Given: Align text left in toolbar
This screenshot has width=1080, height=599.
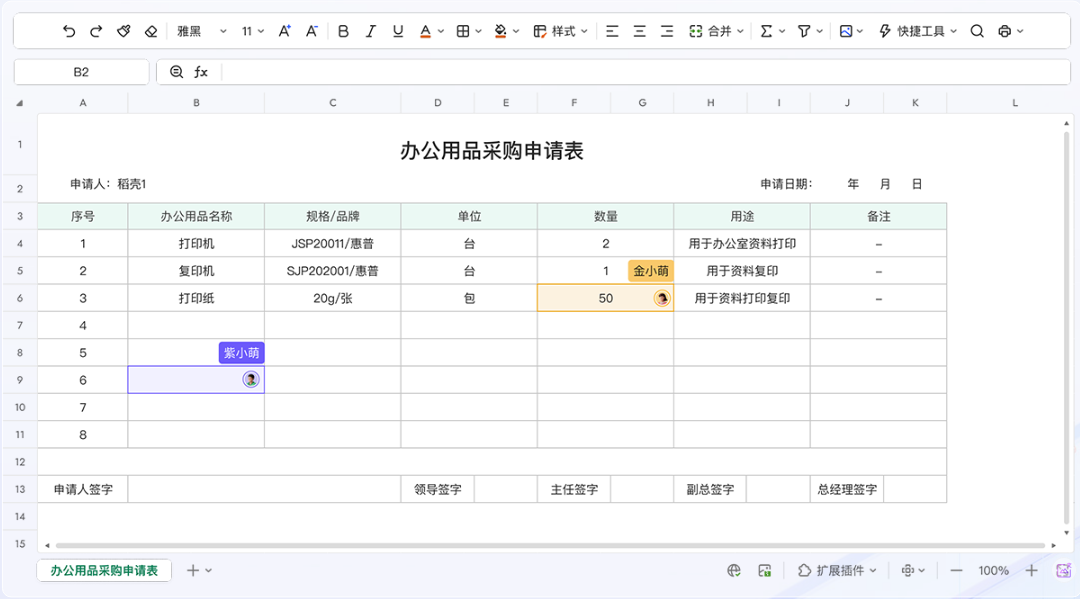Looking at the screenshot, I should pyautogui.click(x=612, y=31).
